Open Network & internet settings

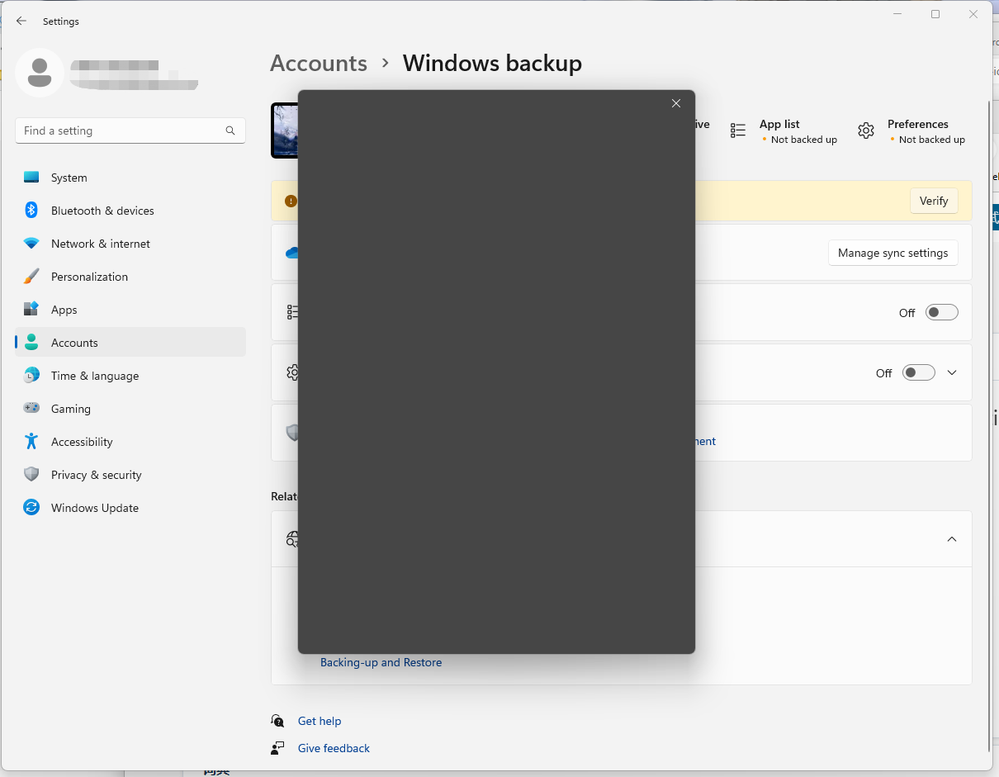[130, 244]
